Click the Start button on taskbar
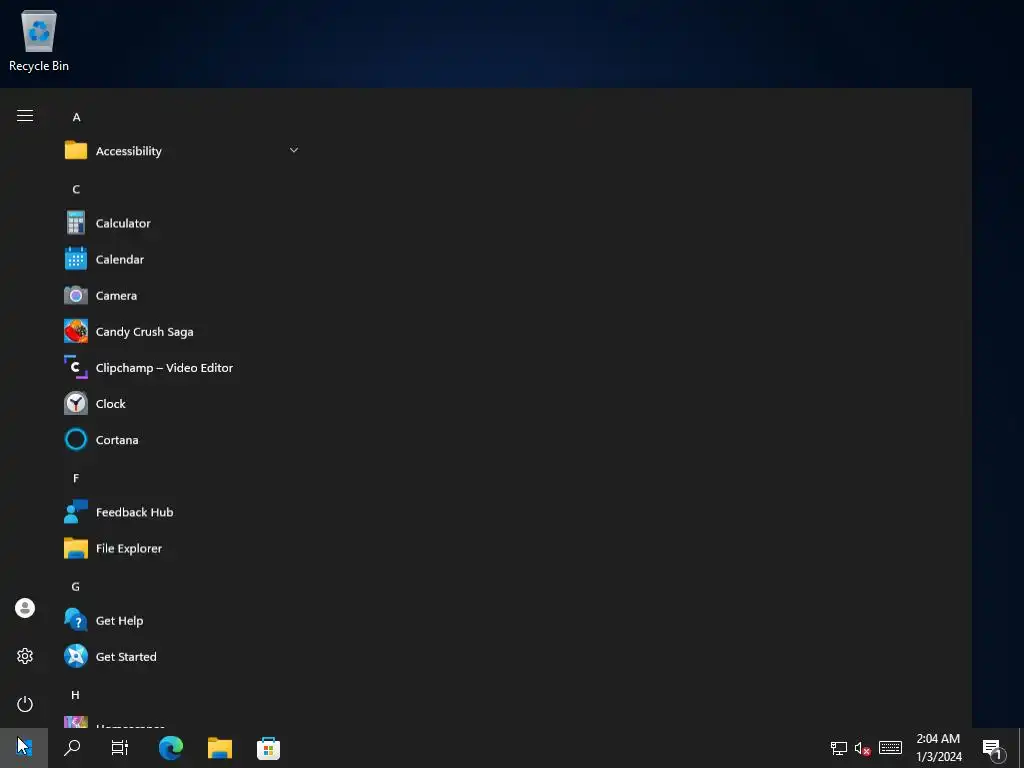Image resolution: width=1024 pixels, height=768 pixels. pos(24,748)
